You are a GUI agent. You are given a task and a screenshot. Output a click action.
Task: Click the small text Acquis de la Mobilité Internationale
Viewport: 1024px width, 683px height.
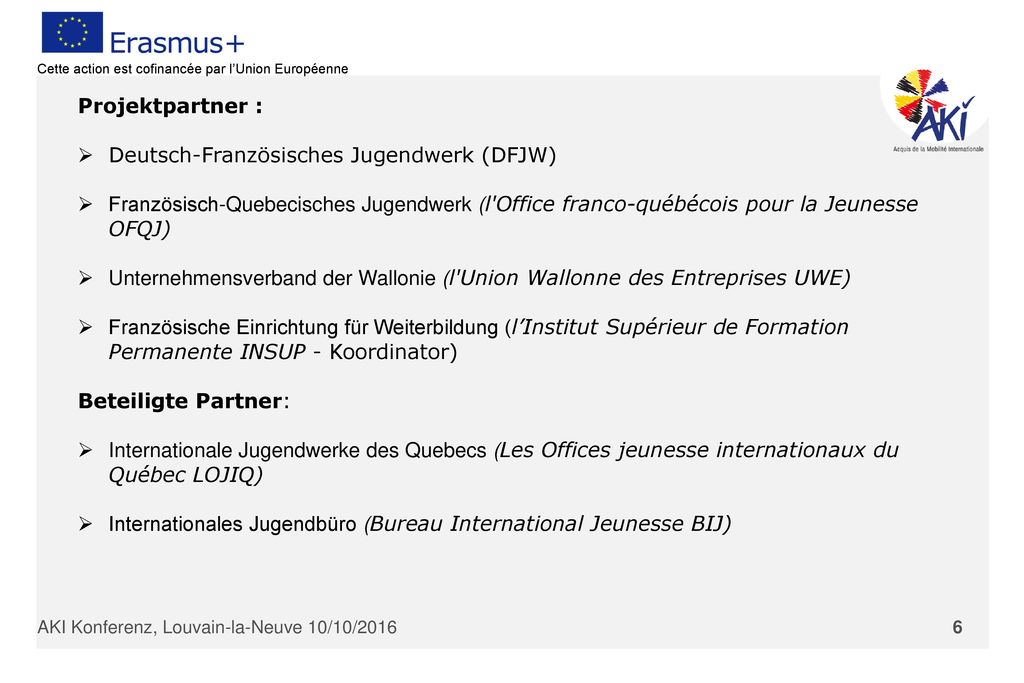(x=938, y=150)
